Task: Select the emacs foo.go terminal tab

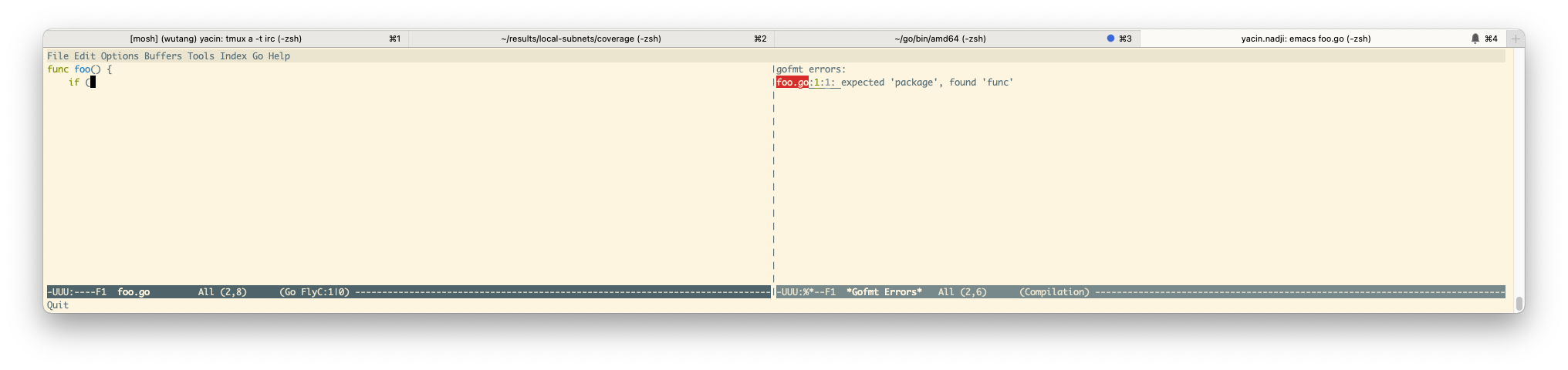Action: click(x=1322, y=39)
